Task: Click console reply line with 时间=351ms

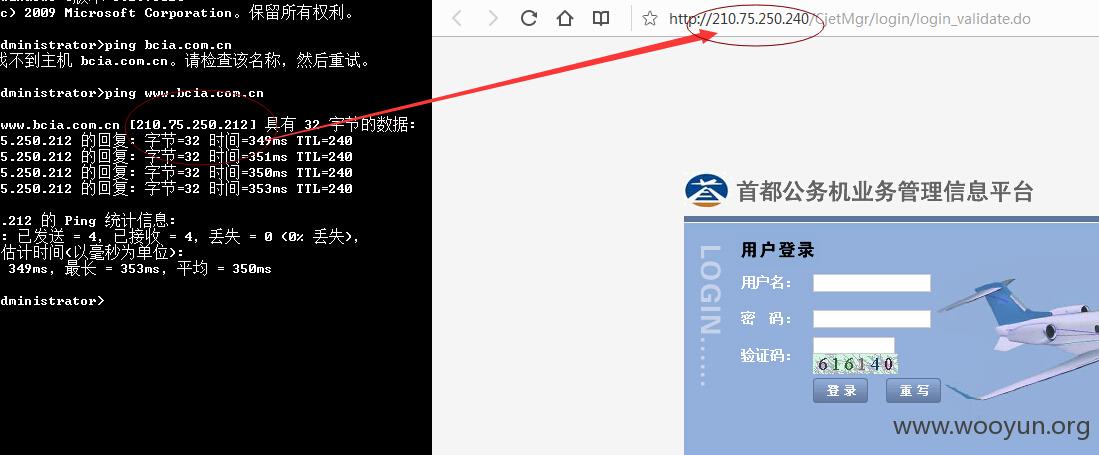Action: 176,157
